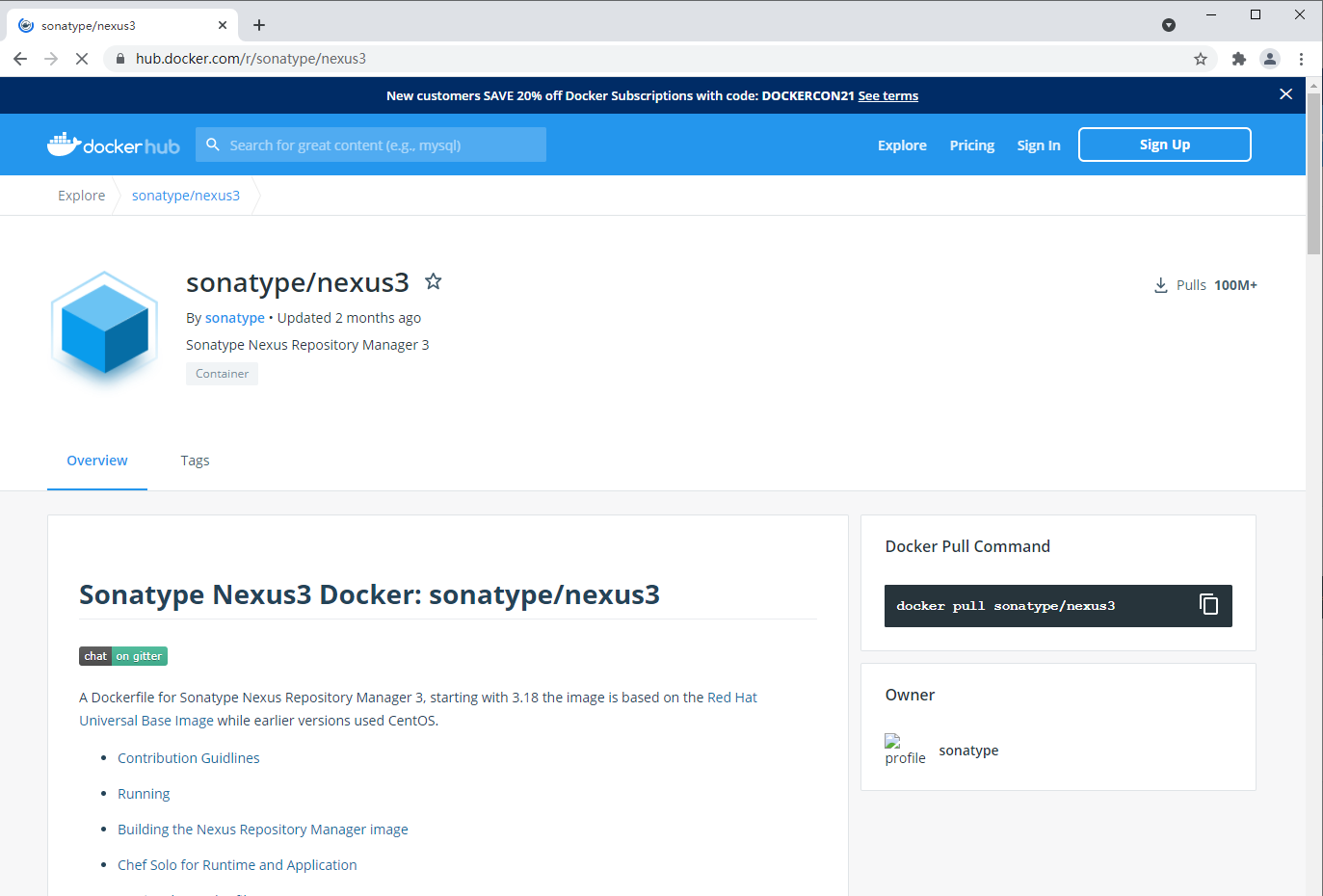Open a new browser tab
Viewport: 1323px width, 896px height.
click(259, 25)
